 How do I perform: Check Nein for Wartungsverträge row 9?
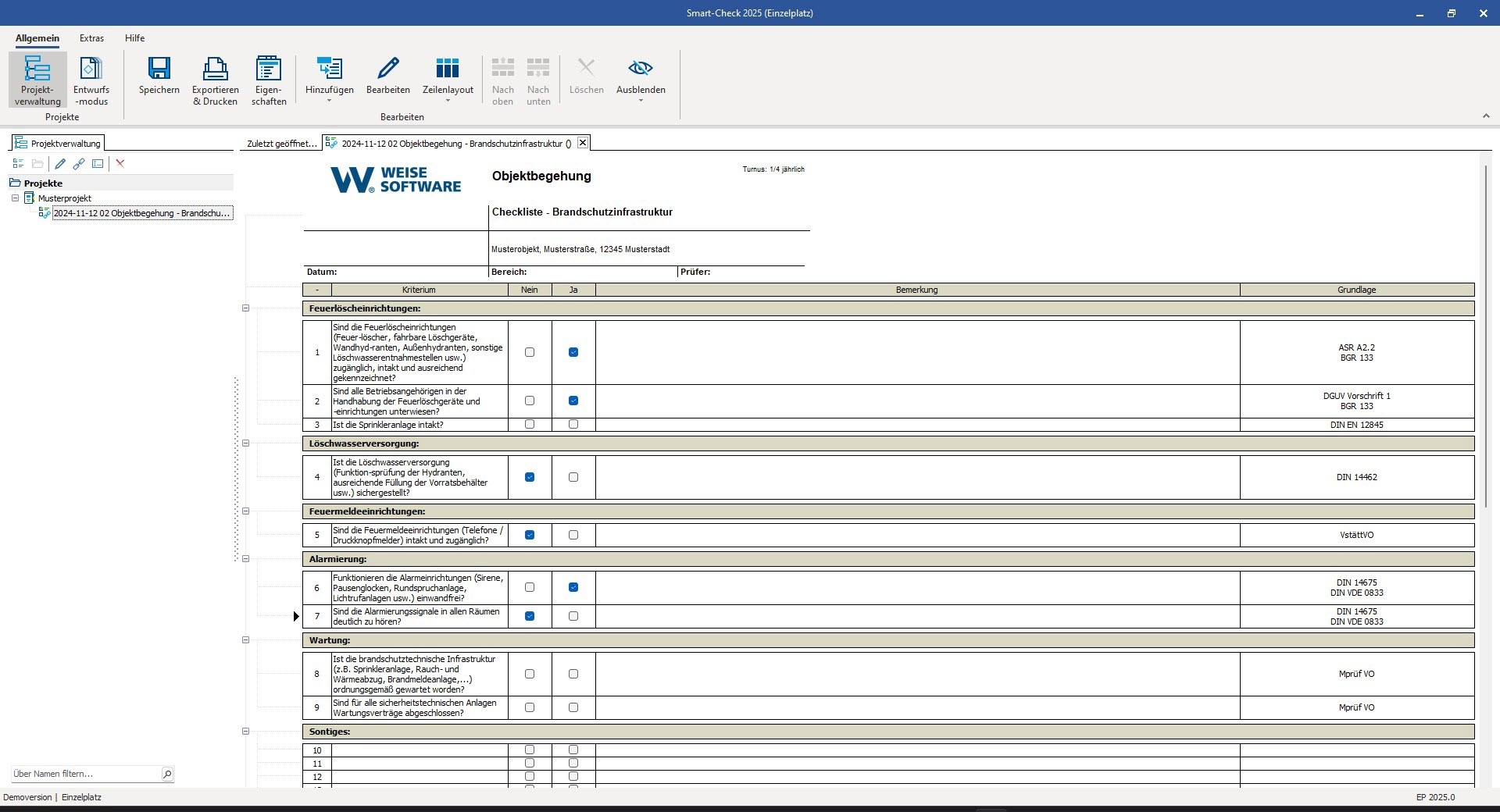[530, 707]
